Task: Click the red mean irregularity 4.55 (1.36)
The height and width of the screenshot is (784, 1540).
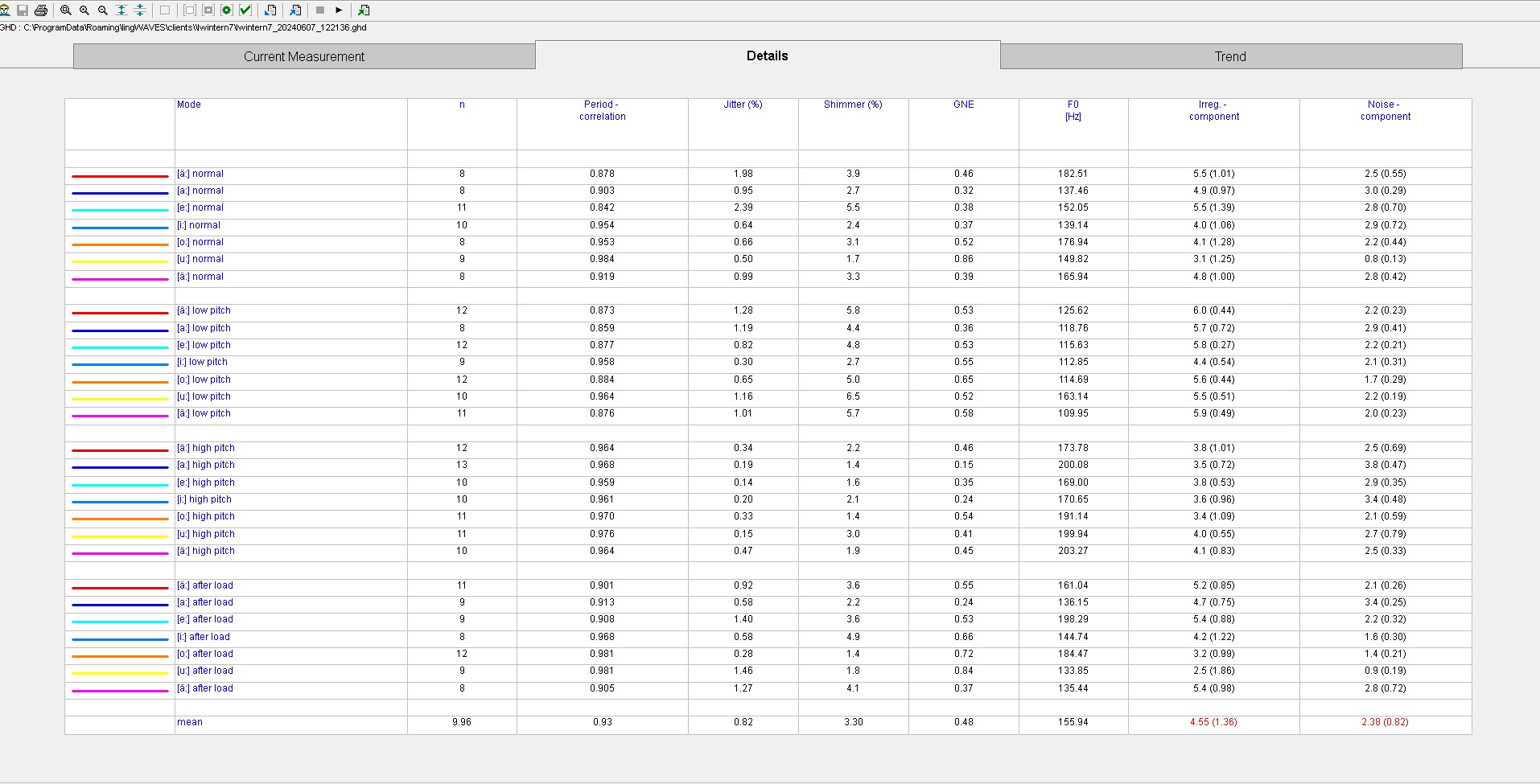Action: coord(1214,722)
